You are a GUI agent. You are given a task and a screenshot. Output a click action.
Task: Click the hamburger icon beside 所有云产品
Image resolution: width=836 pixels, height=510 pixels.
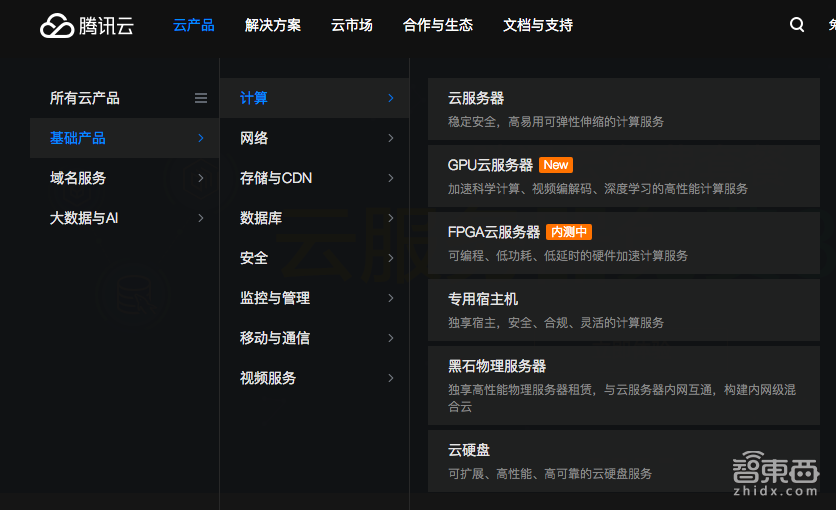click(201, 98)
